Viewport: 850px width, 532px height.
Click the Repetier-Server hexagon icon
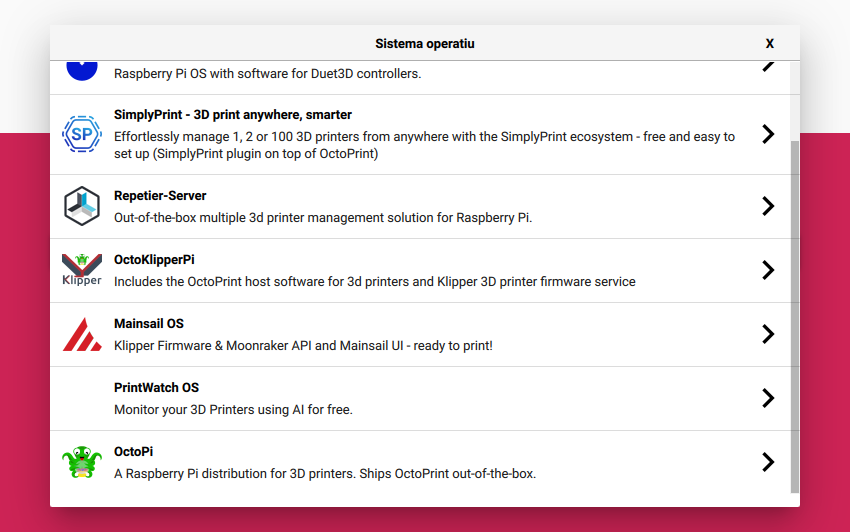point(82,206)
